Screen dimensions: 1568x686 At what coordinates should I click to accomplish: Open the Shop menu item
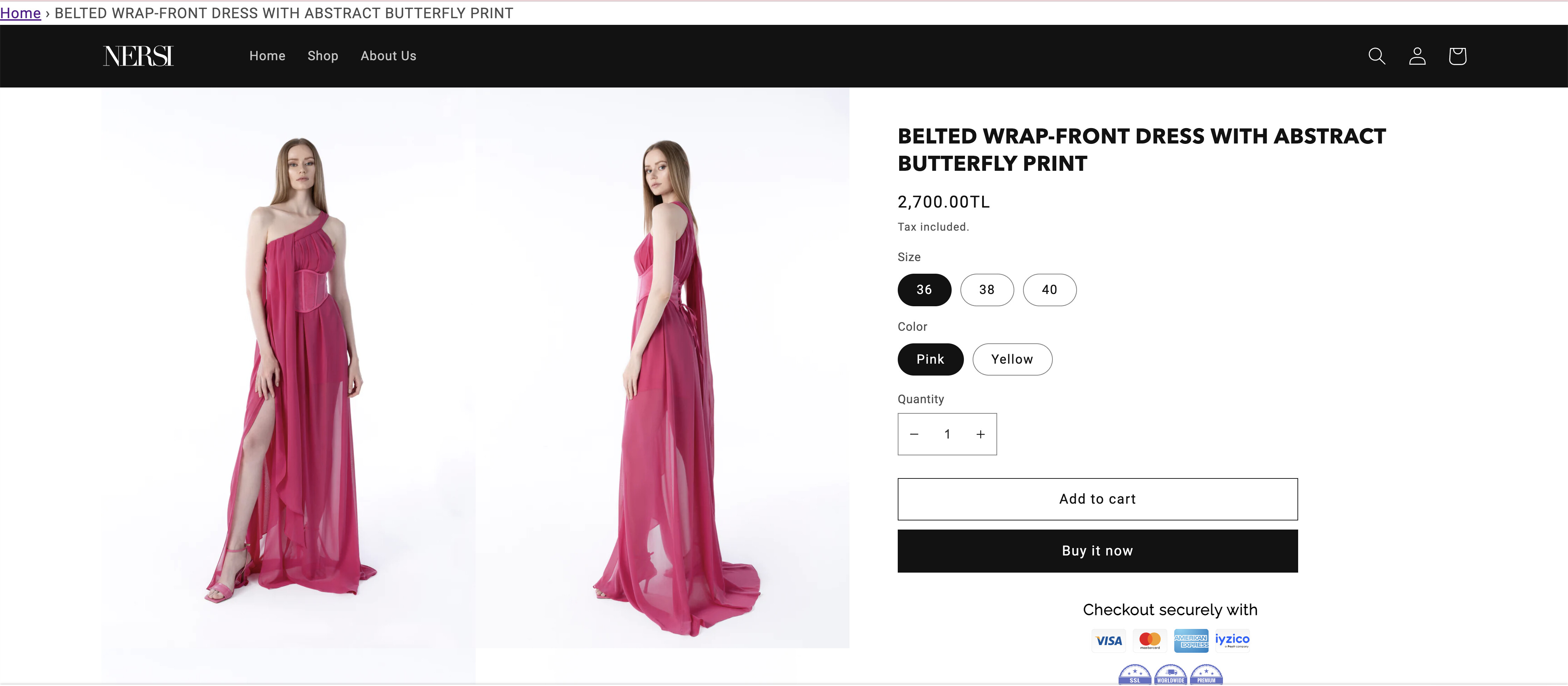pyautogui.click(x=323, y=56)
